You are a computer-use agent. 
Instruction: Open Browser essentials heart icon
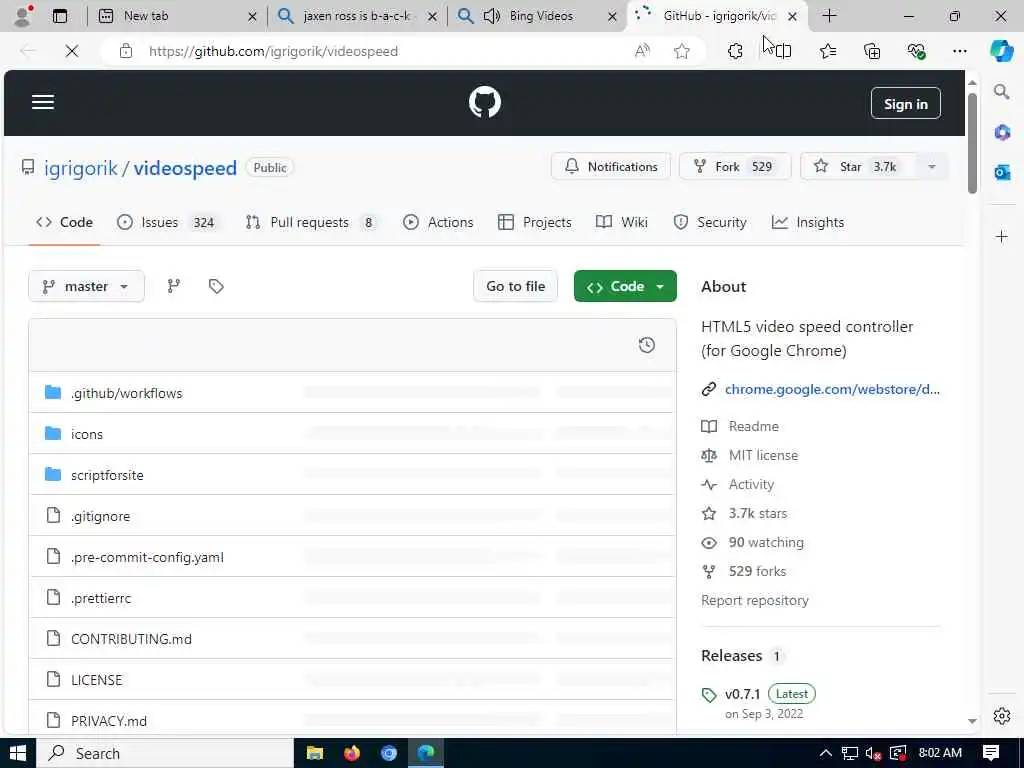pos(916,51)
